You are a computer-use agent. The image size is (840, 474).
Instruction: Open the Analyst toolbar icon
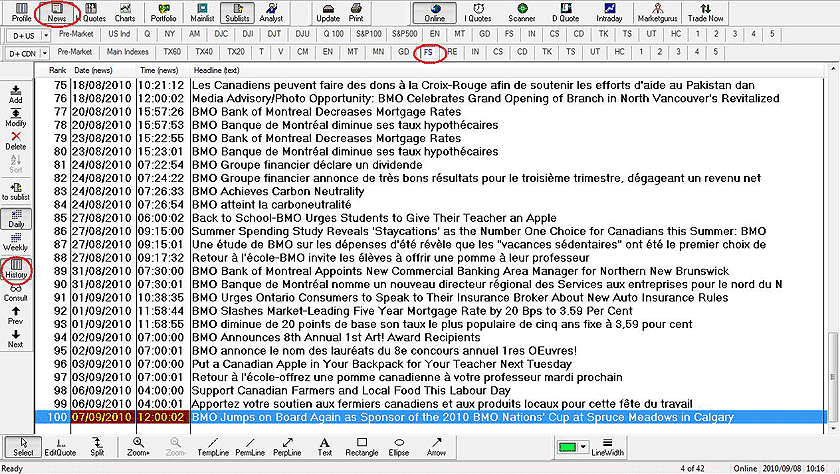coord(271,13)
